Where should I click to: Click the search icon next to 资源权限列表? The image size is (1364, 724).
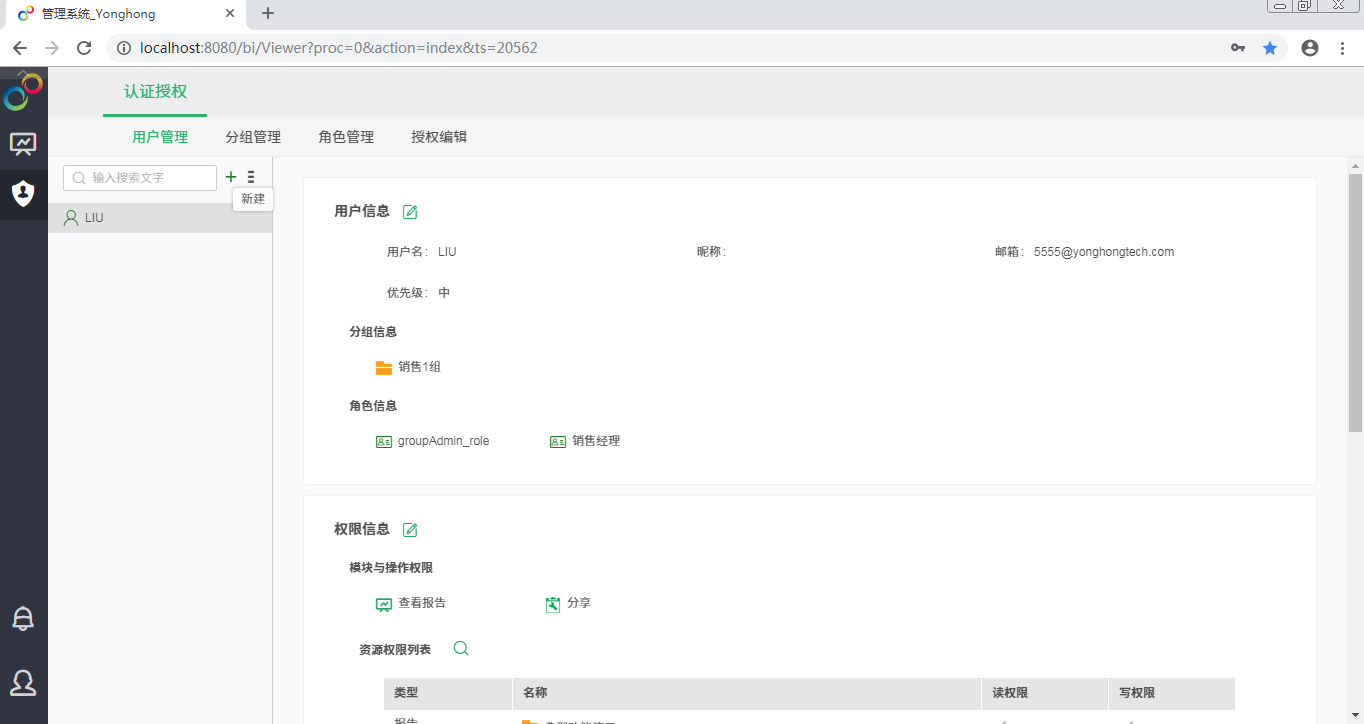[x=461, y=649]
